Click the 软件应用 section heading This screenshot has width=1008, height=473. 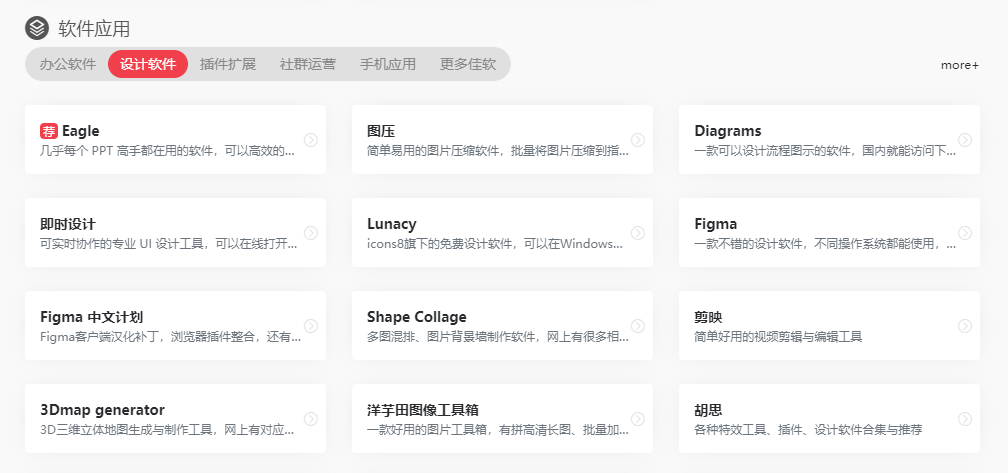pyautogui.click(x=94, y=28)
